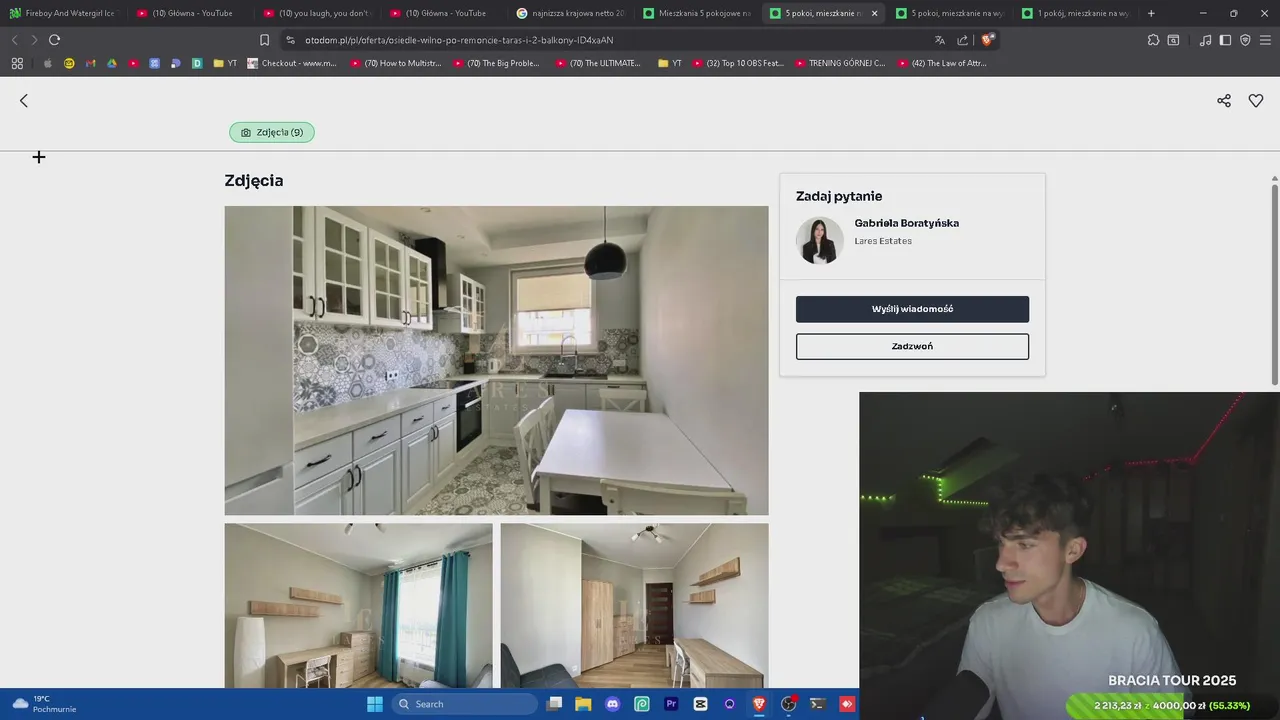Image resolution: width=1280 pixels, height=720 pixels.
Task: Open the Gmail bookmark icon
Action: coord(90,63)
